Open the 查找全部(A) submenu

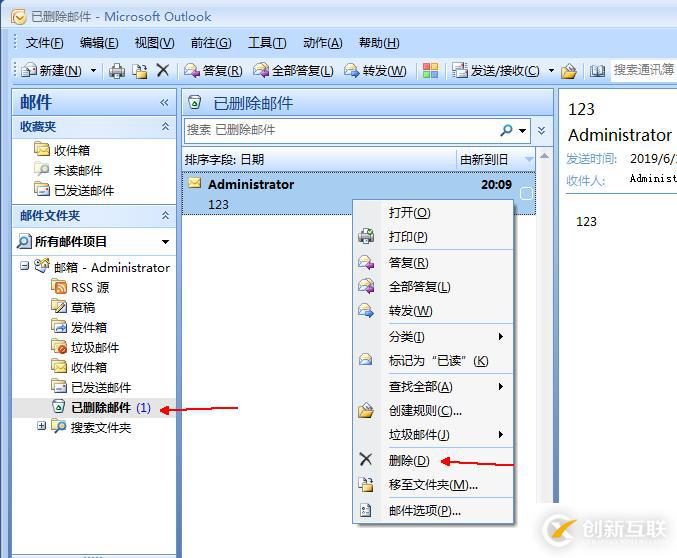point(433,387)
